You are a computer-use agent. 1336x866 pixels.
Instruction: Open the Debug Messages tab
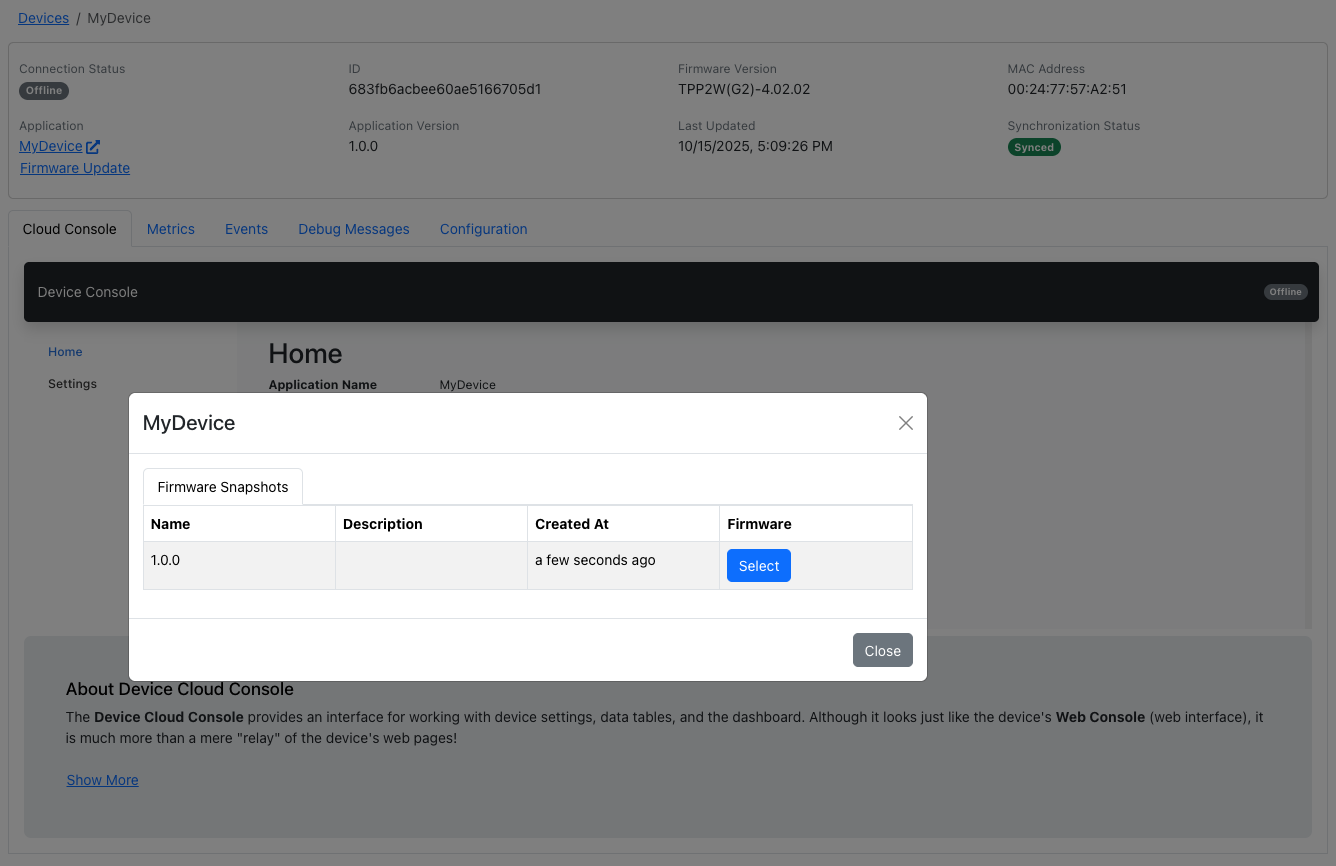354,229
